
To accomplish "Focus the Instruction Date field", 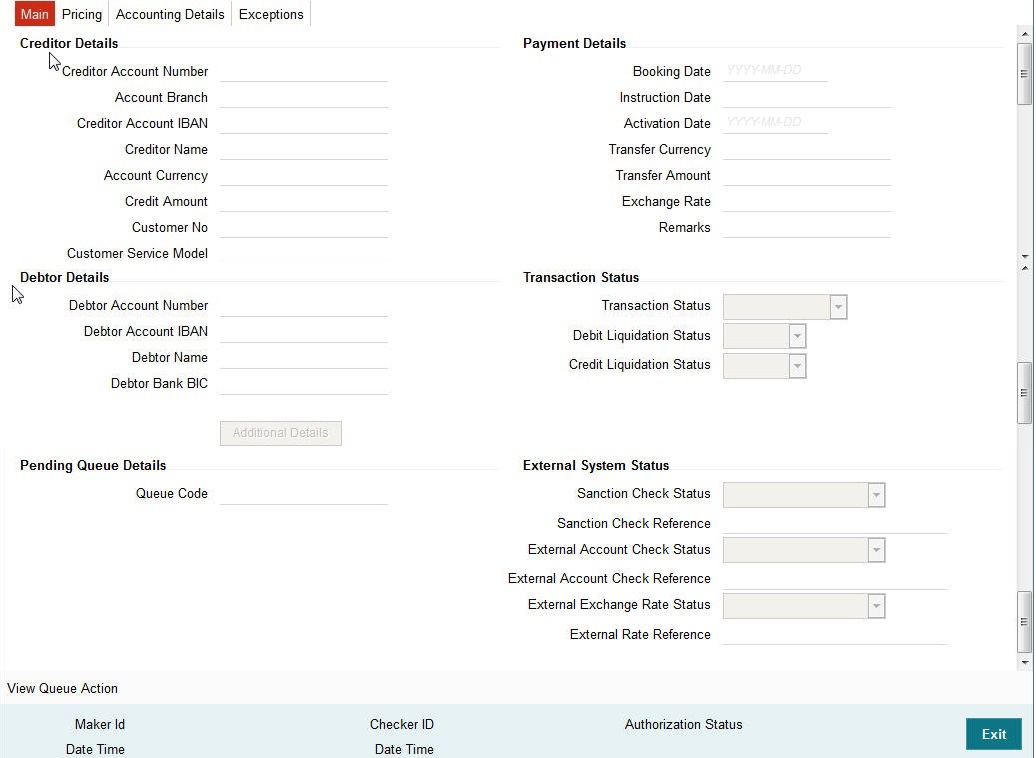I will click(807, 96).
